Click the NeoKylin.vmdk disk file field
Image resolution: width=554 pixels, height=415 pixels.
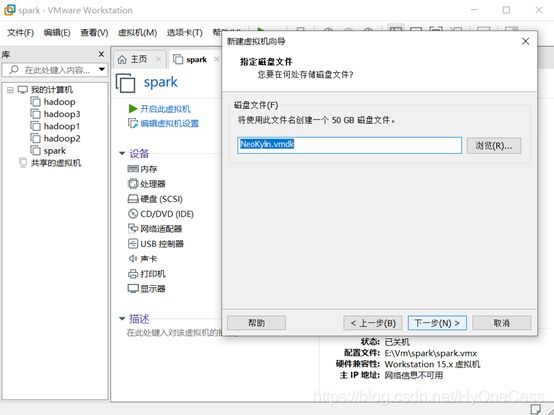pyautogui.click(x=349, y=145)
